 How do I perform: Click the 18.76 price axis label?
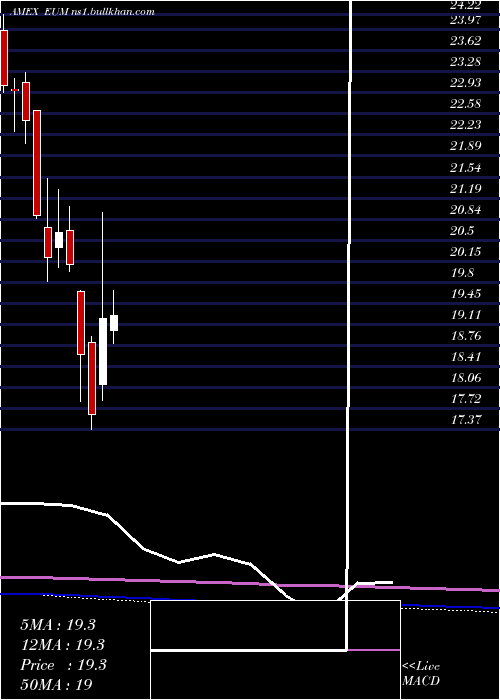pos(465,336)
